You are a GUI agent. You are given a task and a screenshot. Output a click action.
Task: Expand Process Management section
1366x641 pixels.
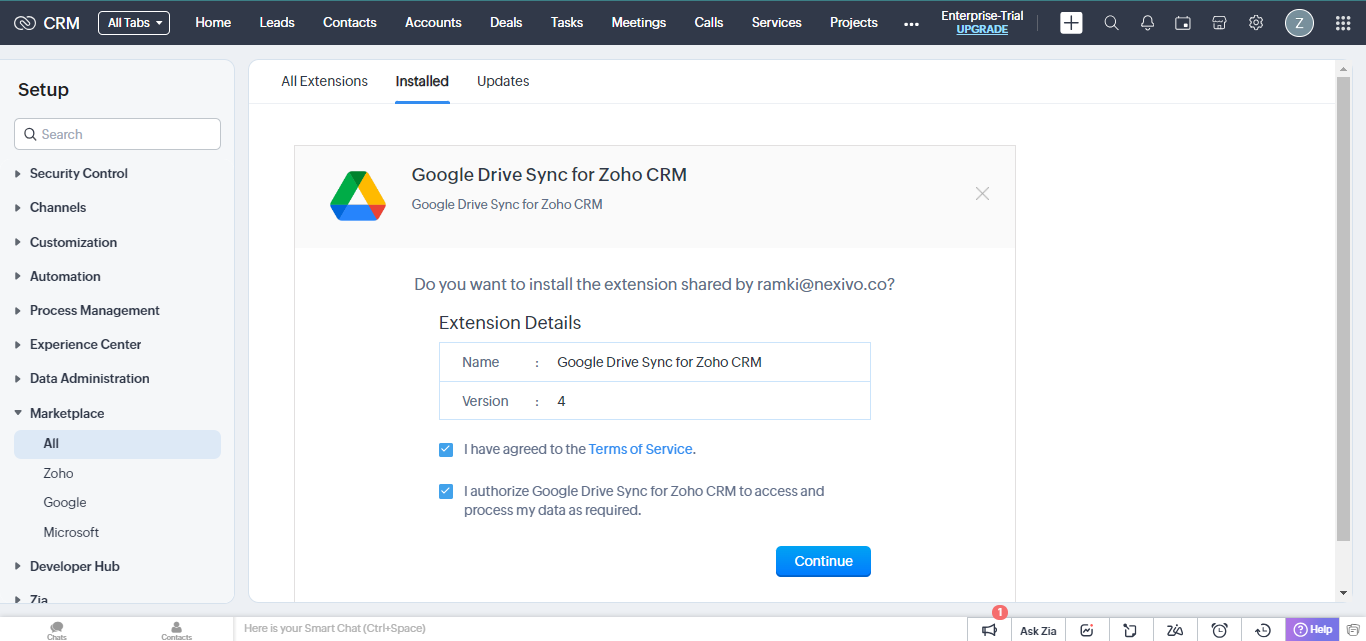point(95,310)
